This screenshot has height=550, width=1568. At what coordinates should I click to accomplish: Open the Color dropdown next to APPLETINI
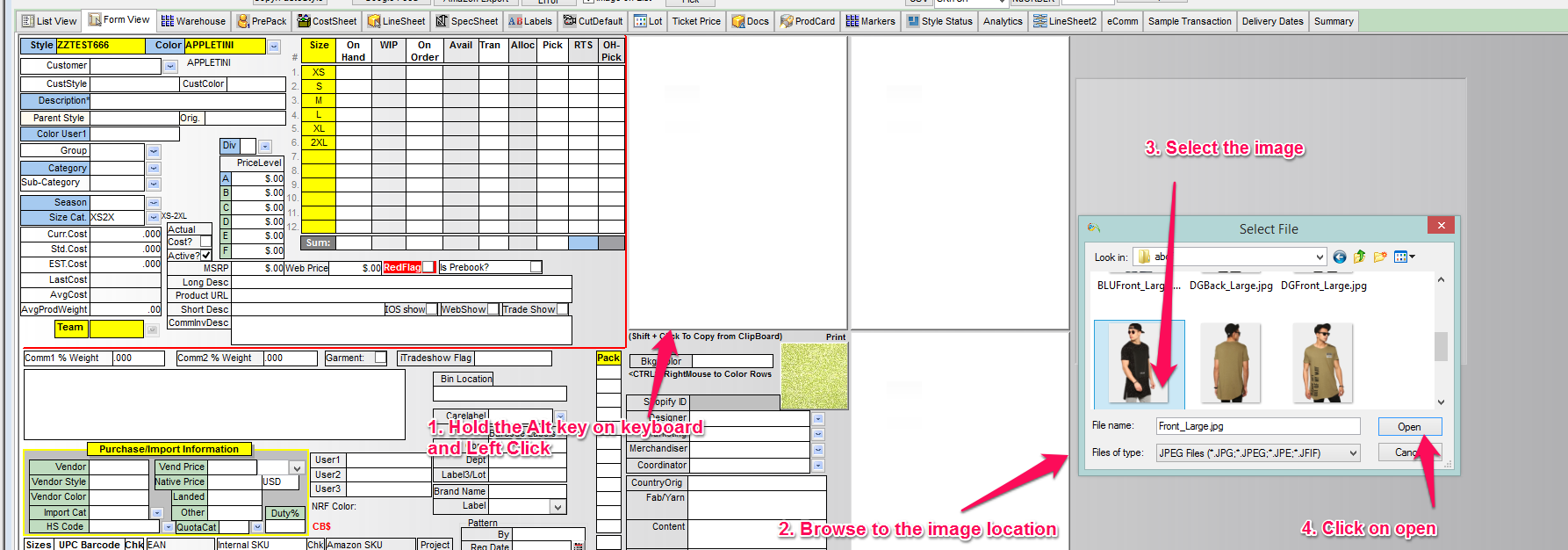[274, 46]
